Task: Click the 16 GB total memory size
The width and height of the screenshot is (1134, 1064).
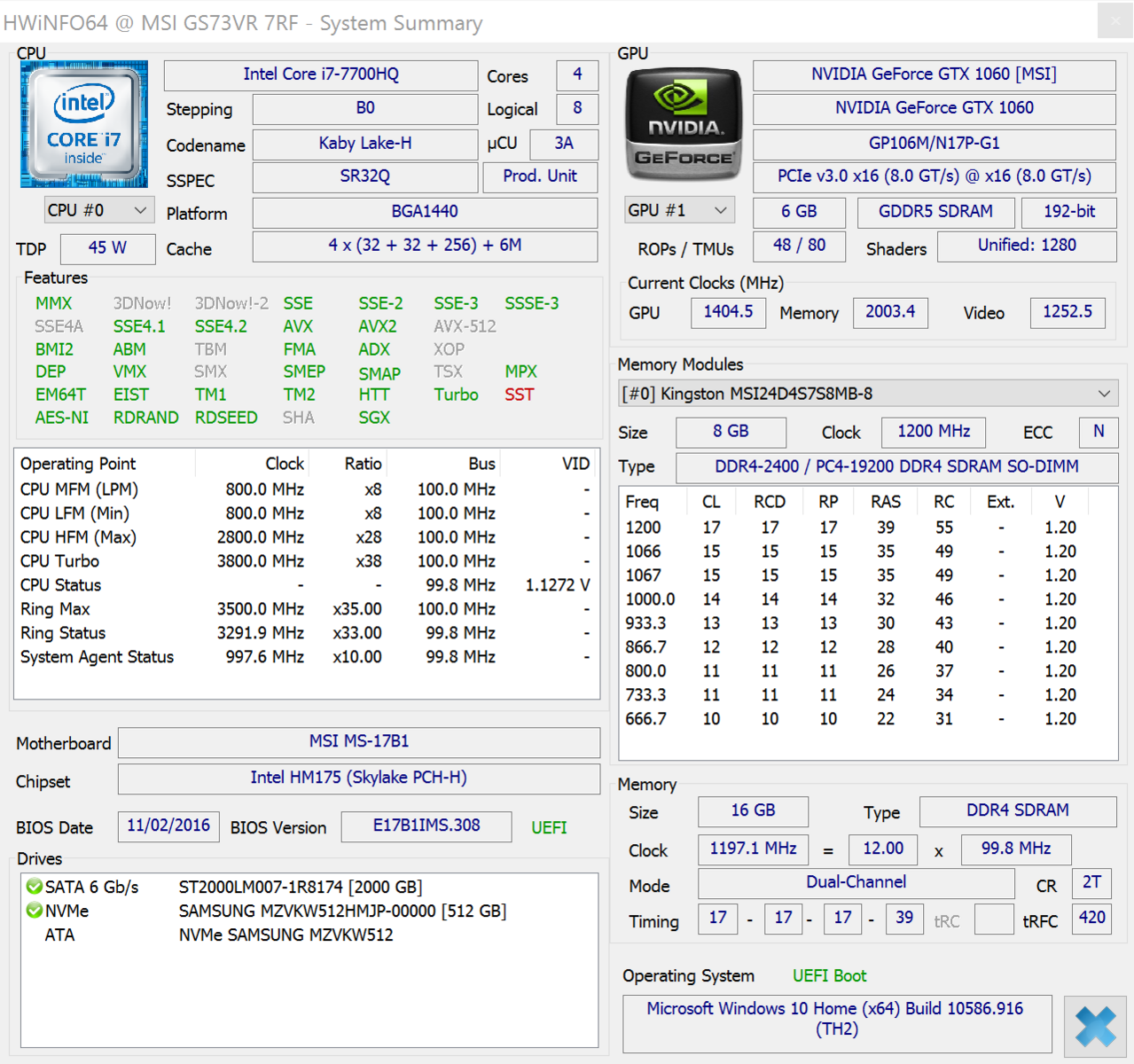Action: [753, 811]
